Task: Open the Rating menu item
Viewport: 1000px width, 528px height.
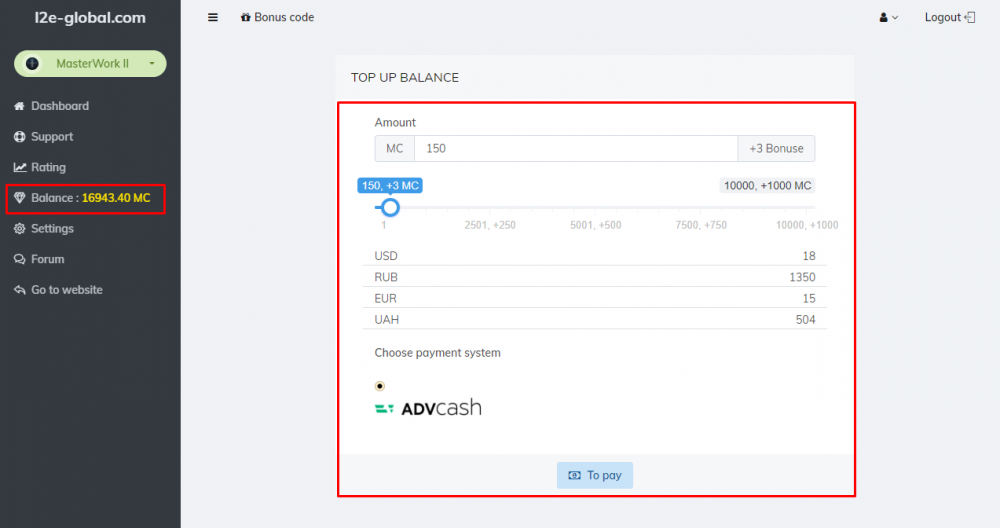Action: [x=48, y=168]
